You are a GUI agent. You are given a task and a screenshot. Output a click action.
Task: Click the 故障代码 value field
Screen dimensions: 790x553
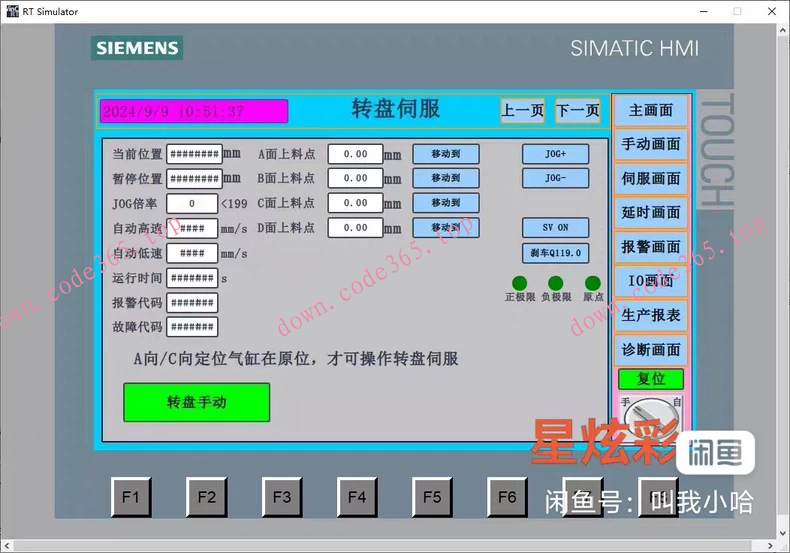192,327
